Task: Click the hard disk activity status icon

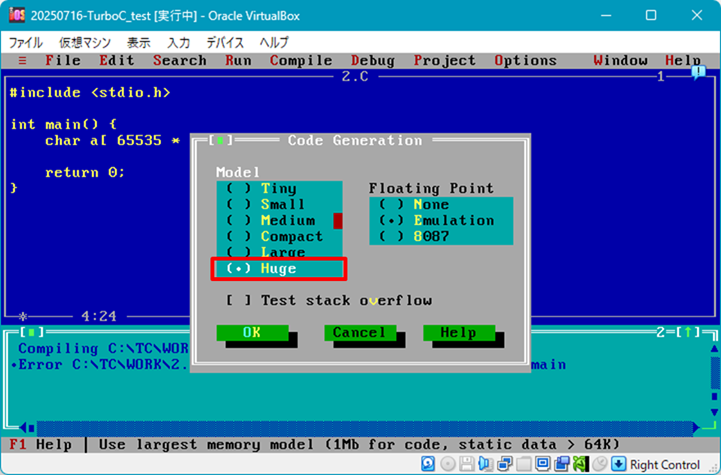Action: [428, 464]
